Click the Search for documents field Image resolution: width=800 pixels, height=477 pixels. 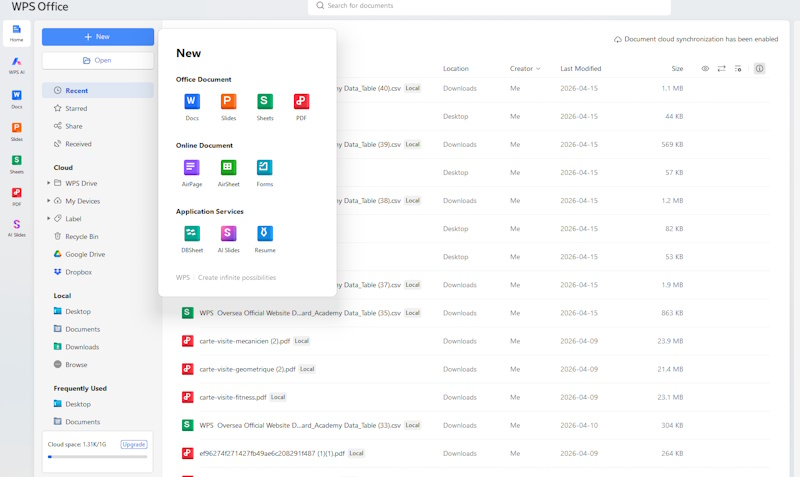pyautogui.click(x=489, y=6)
